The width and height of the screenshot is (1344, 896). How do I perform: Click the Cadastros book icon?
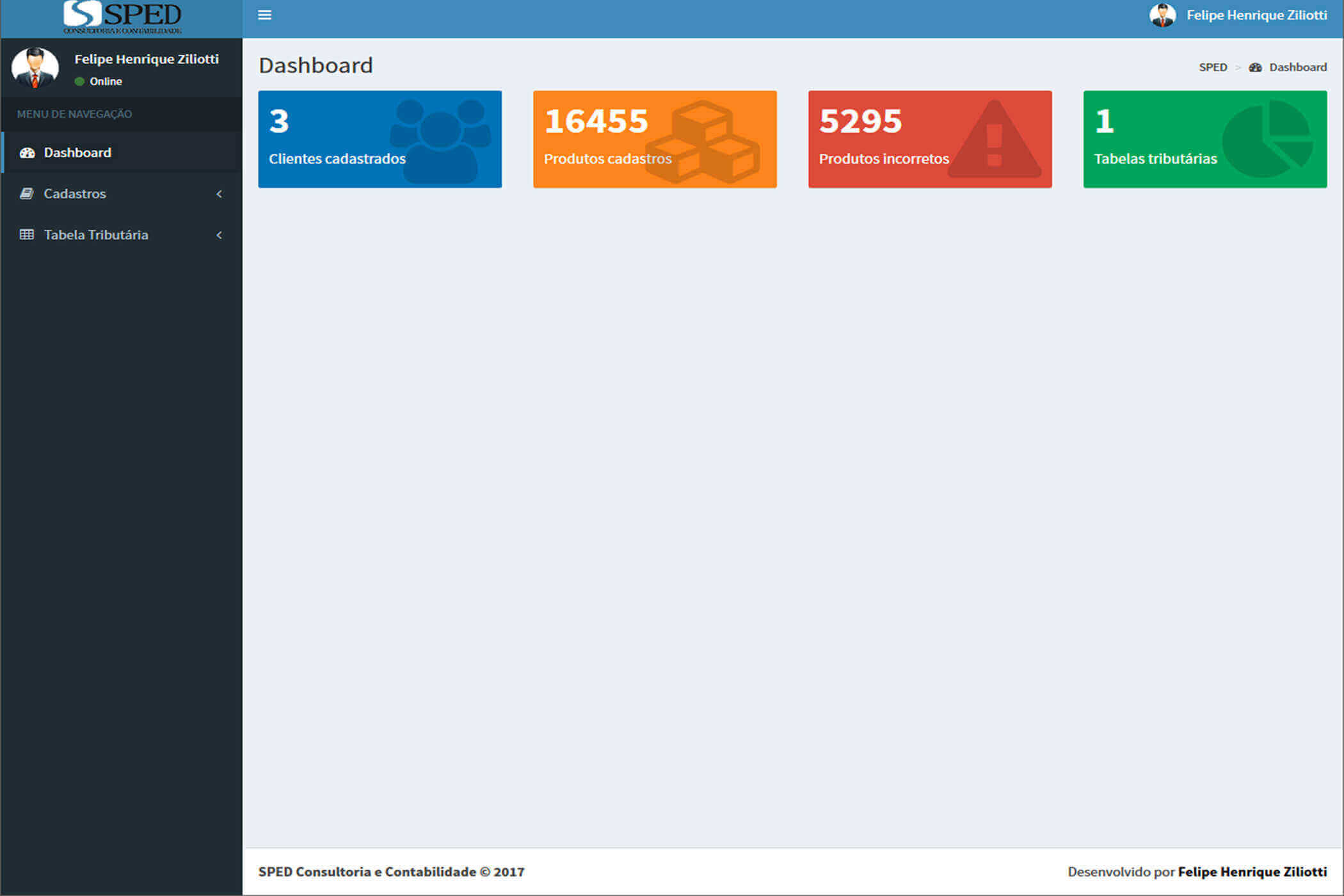click(26, 194)
